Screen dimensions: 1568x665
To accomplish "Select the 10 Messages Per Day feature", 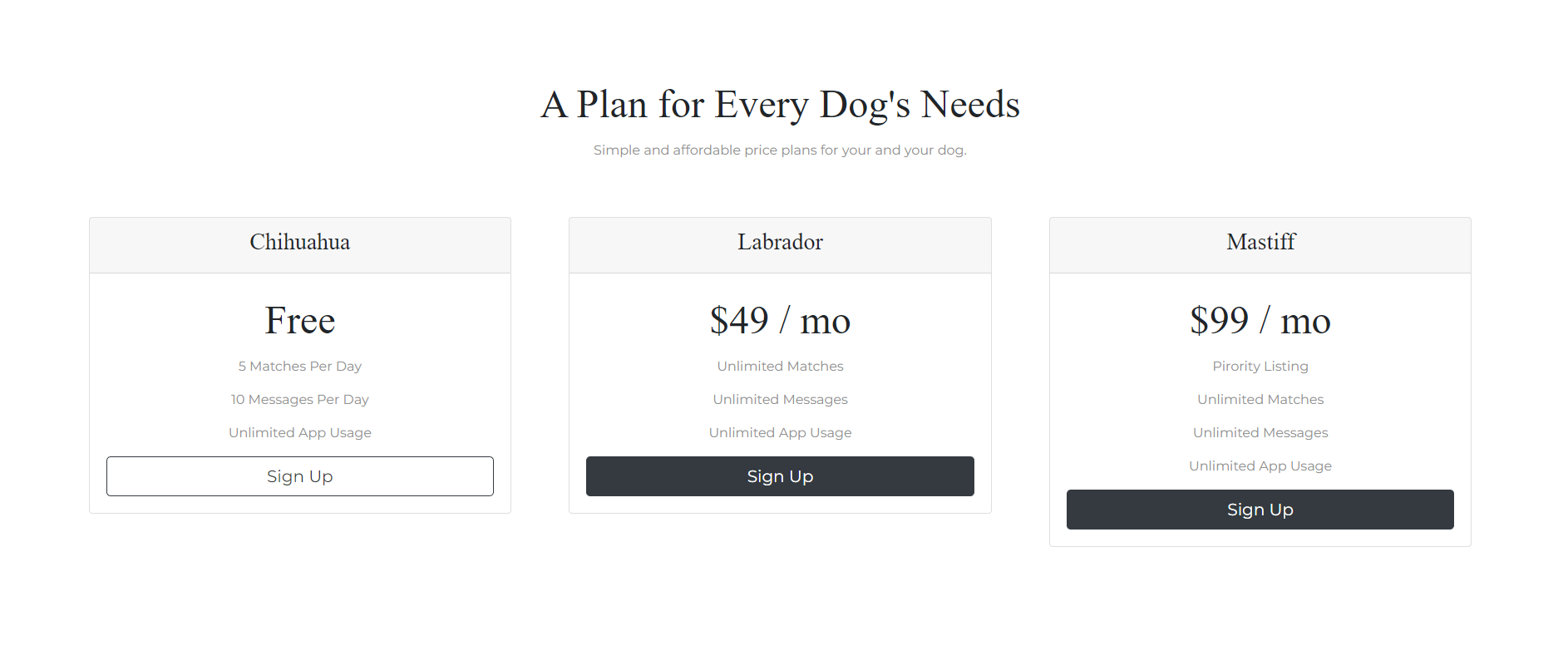I will click(299, 399).
